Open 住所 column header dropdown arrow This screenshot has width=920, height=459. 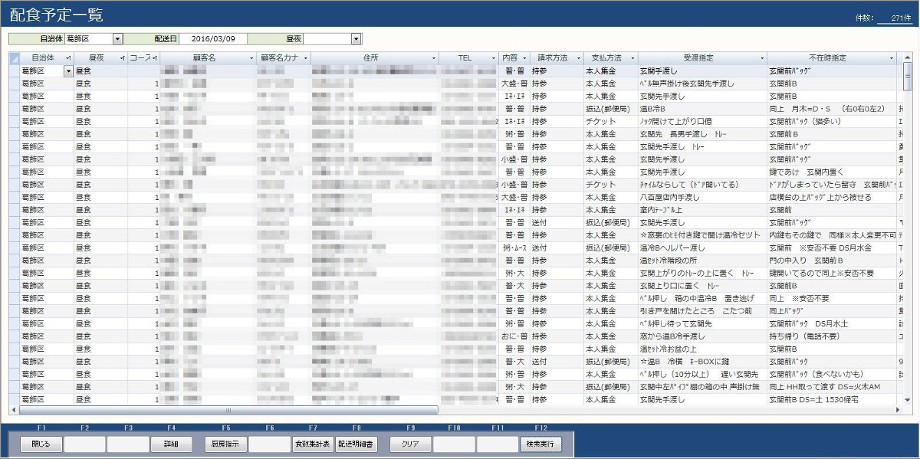[434, 58]
